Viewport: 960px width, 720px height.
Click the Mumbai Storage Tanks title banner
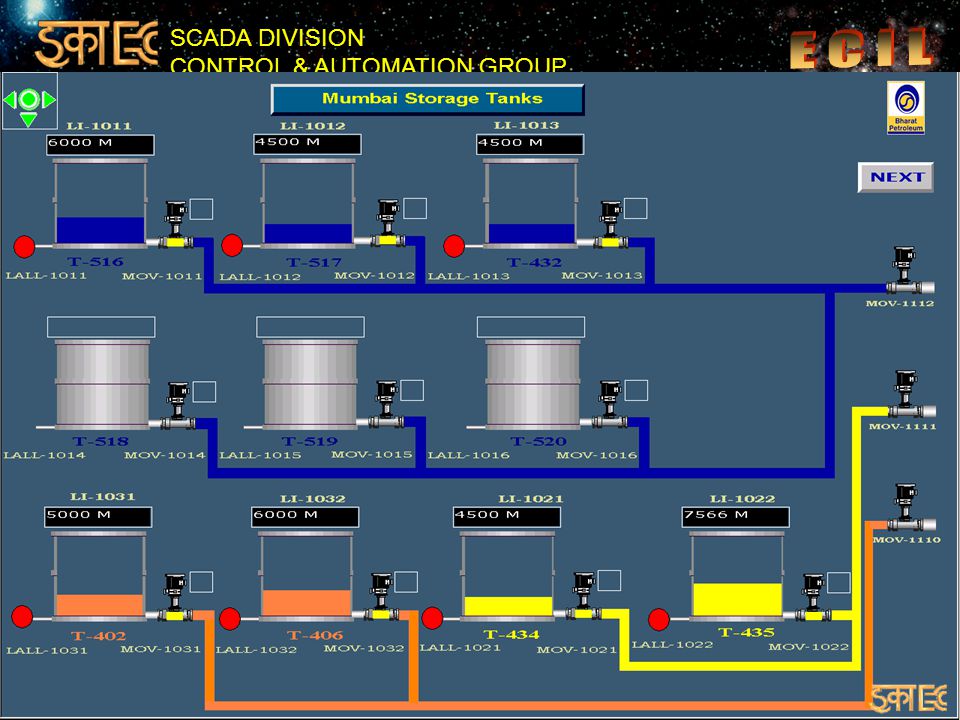click(427, 99)
